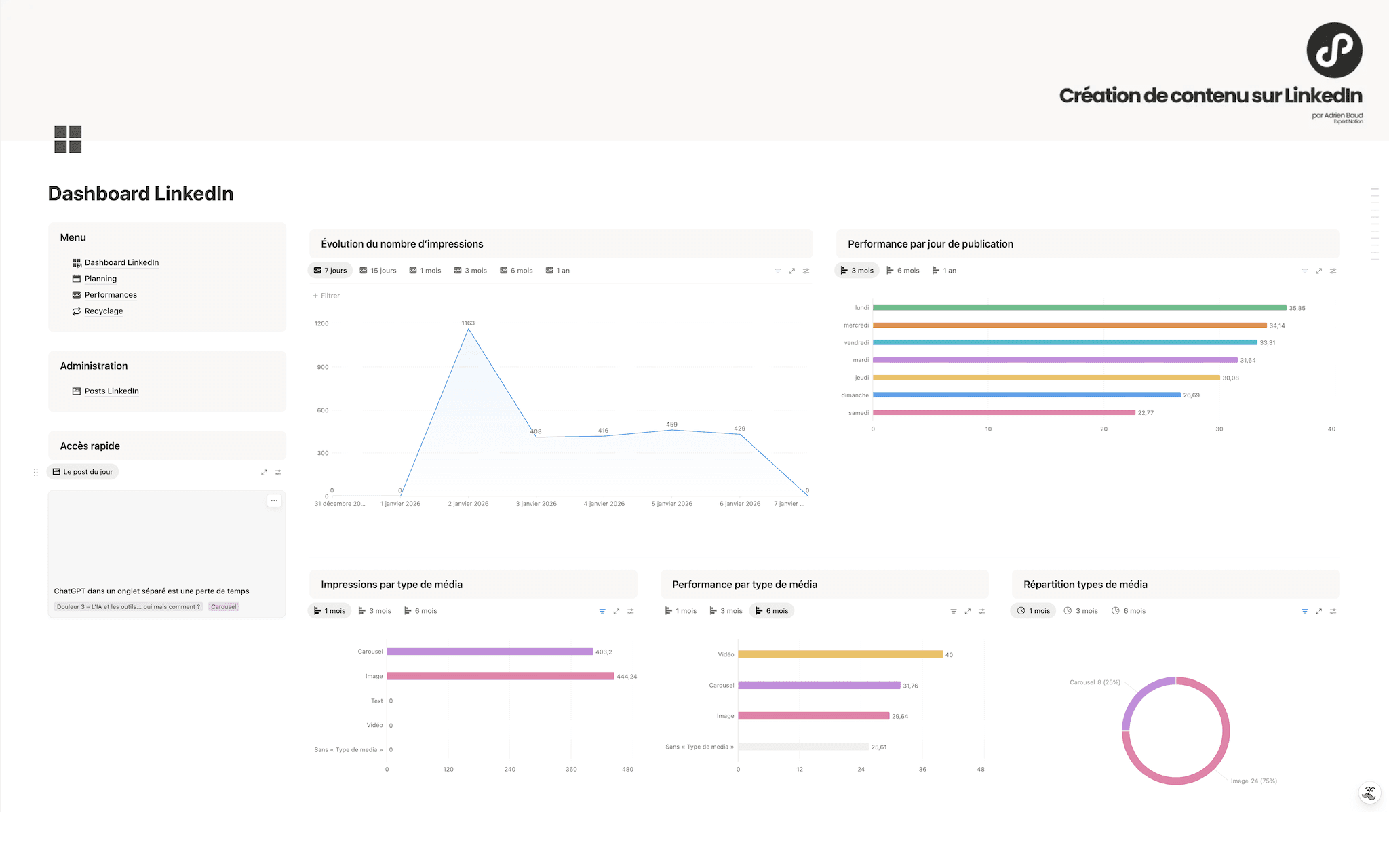Switch Performance par jour to "6 mois" tab

tap(903, 270)
